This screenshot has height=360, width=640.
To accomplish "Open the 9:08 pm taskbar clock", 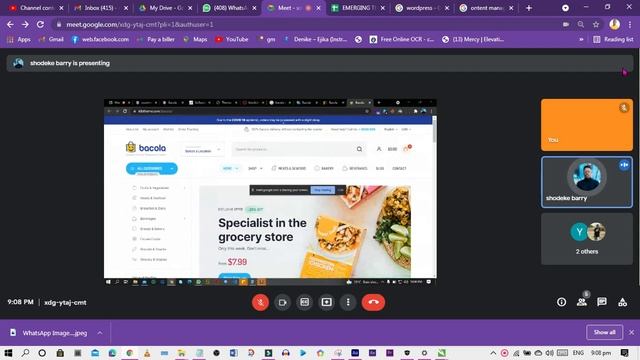I will (601, 353).
